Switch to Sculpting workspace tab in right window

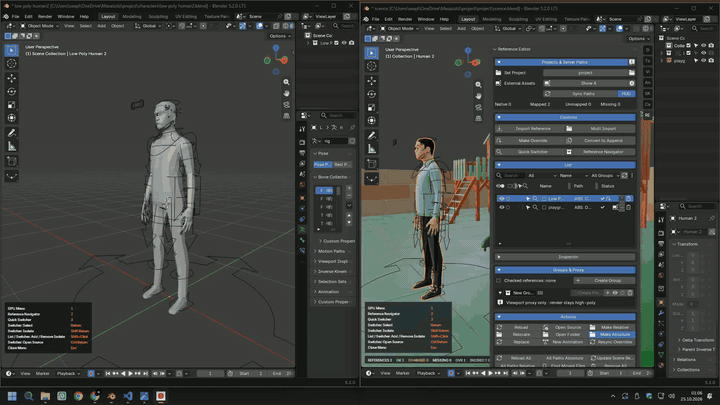(518, 19)
